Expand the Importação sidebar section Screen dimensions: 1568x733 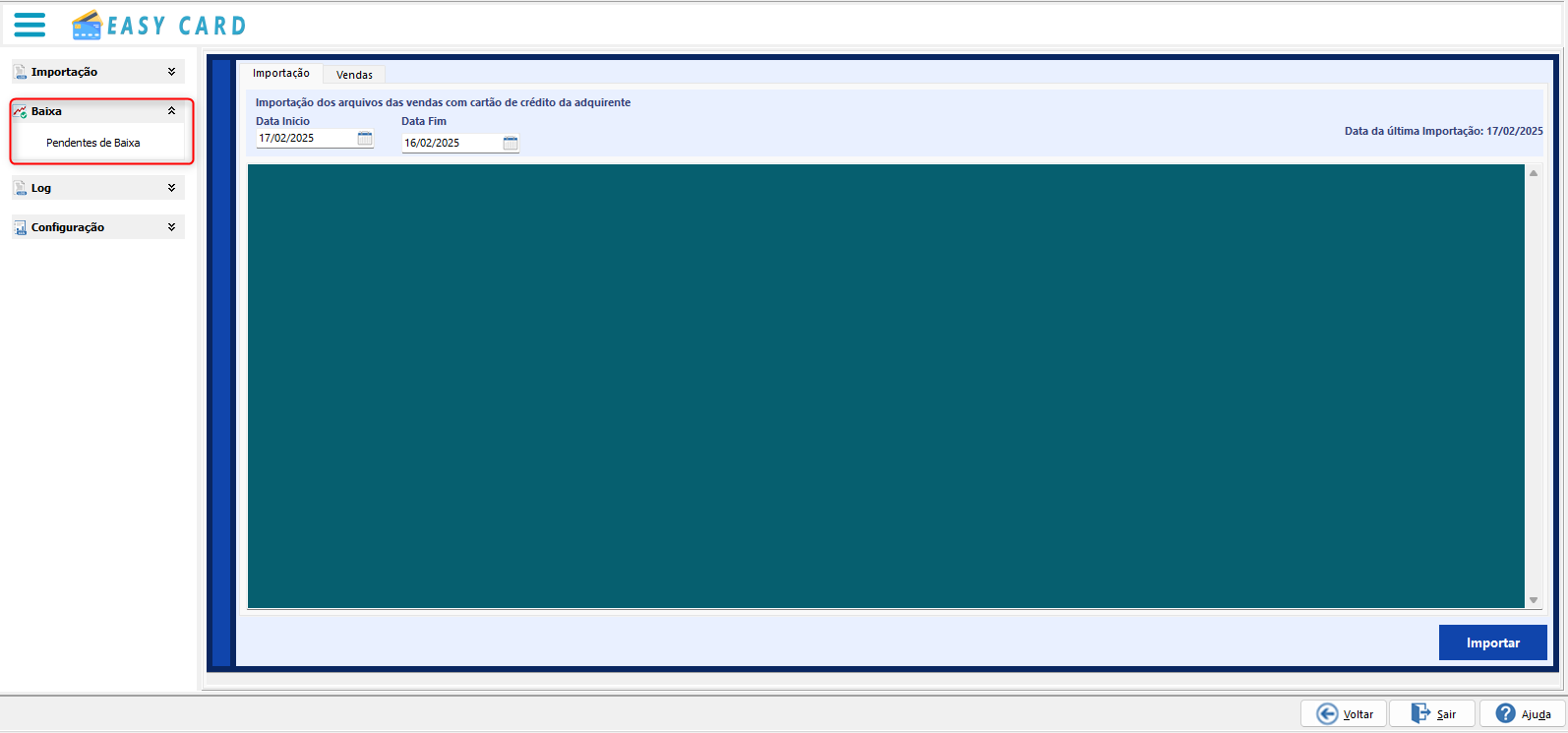coord(171,72)
